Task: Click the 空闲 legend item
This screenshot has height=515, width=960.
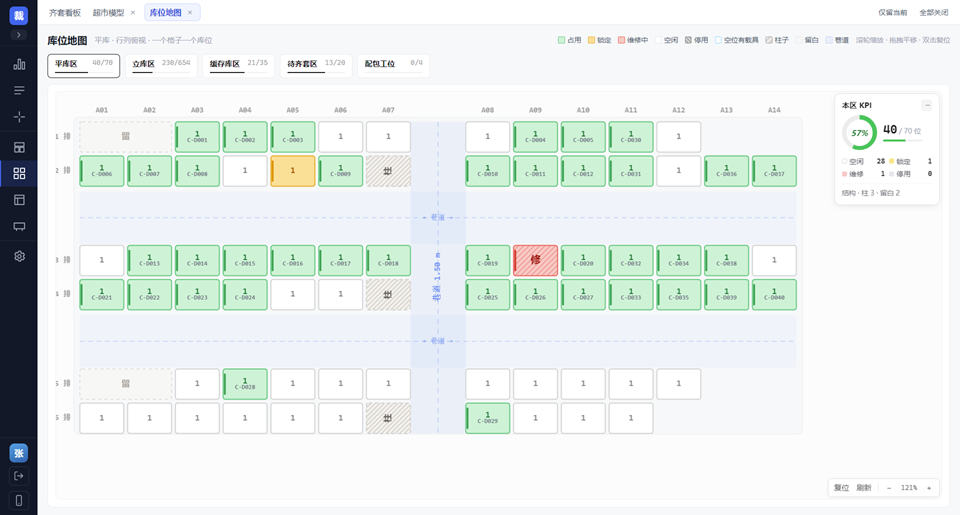Action: point(667,40)
